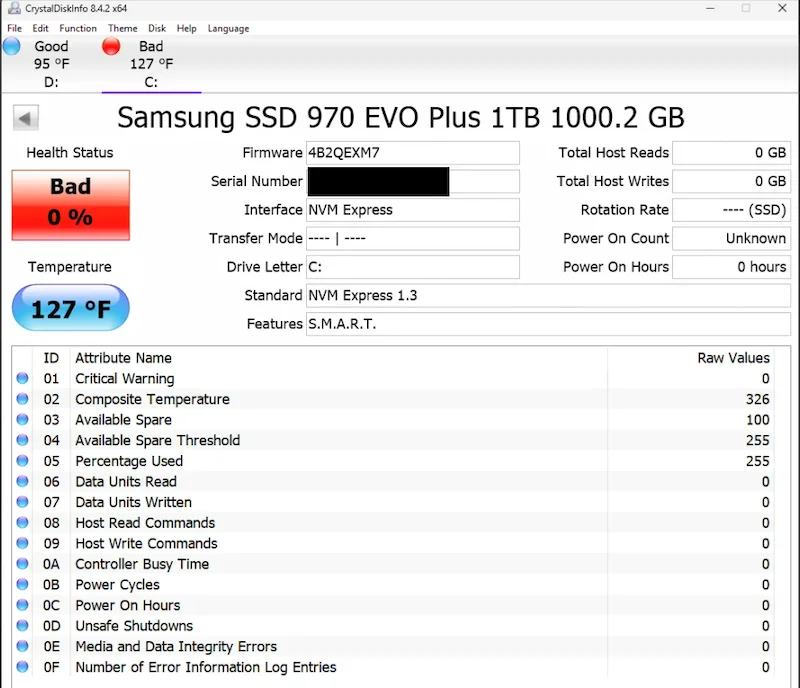
Task: Select the Bad C: drive tab
Action: point(152,64)
